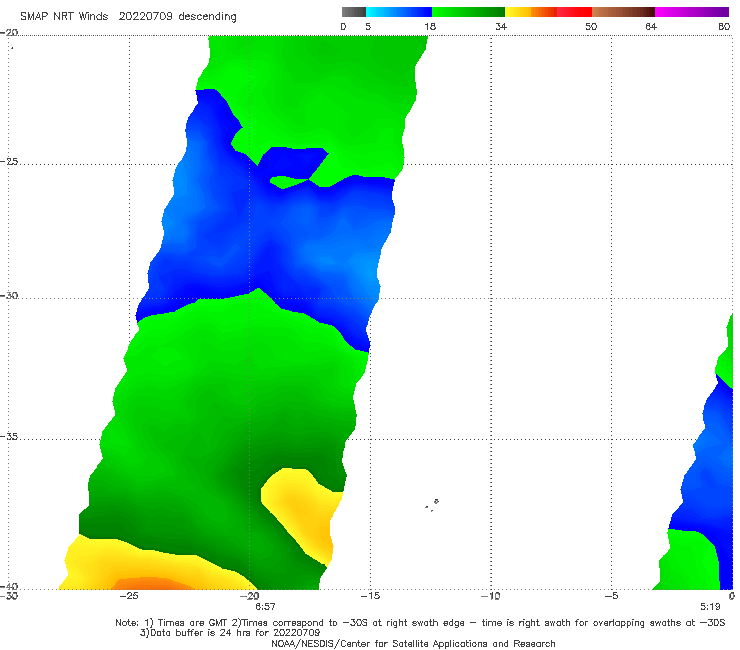Click the yellow-orange segment of the color bar
This screenshot has width=740, height=650.
531,12
